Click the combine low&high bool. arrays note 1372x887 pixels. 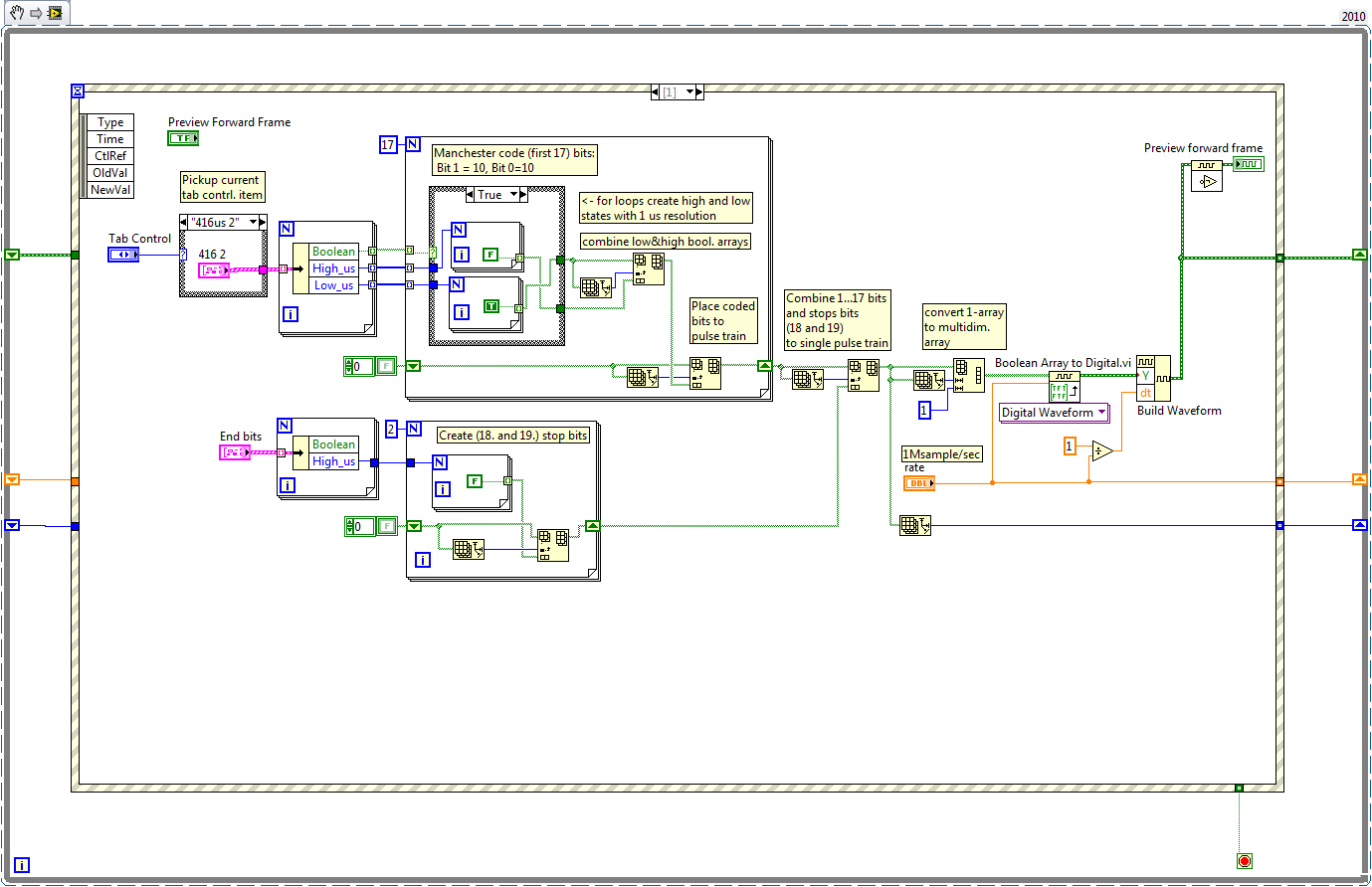[x=666, y=242]
